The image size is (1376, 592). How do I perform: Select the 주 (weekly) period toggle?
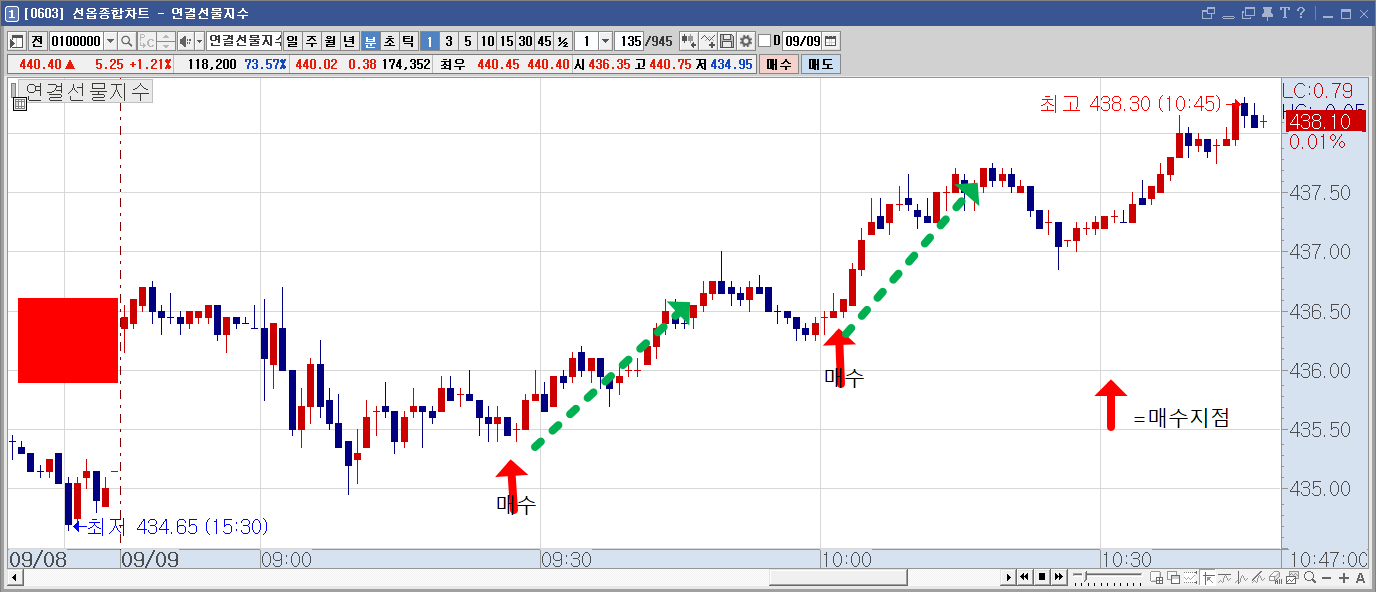(311, 41)
